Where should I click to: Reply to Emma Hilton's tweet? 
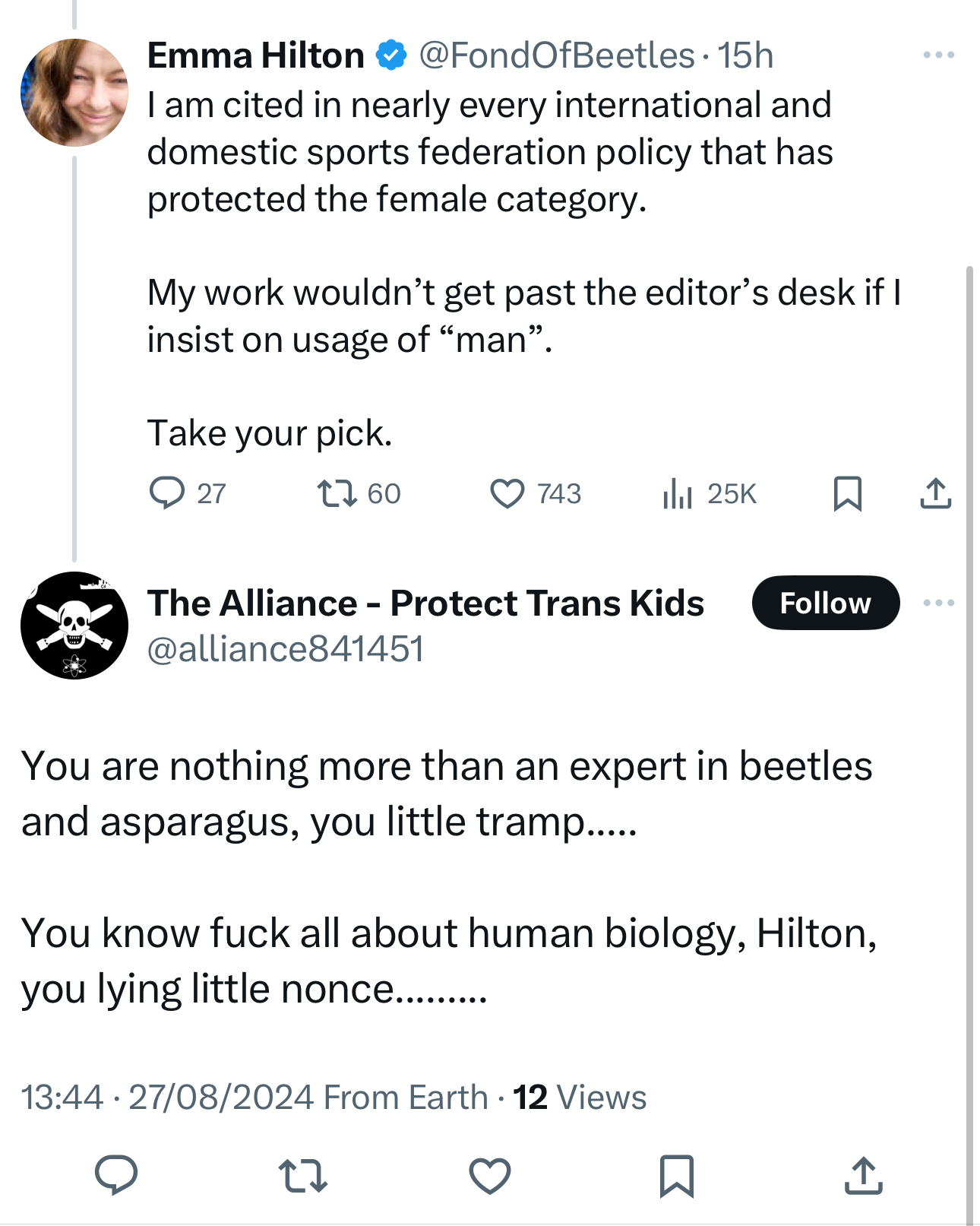[x=167, y=493]
